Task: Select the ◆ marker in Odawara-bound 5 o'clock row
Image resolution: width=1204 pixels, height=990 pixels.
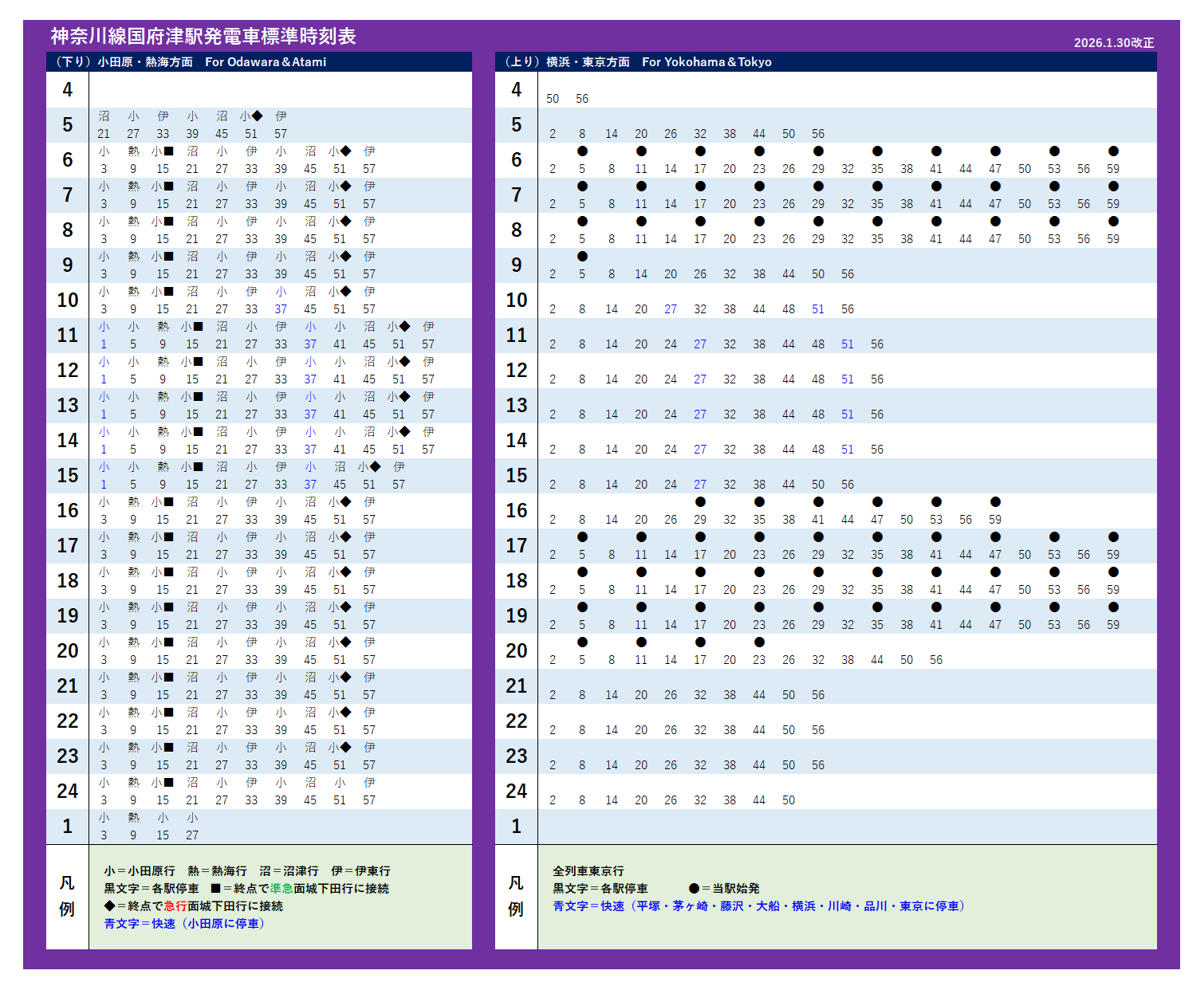Action: pyautogui.click(x=257, y=116)
